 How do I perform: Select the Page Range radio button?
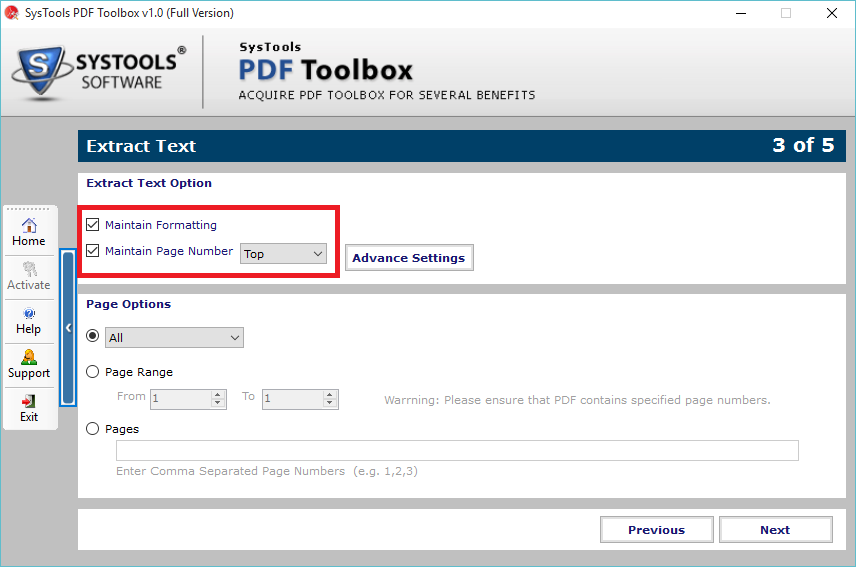[x=93, y=372]
